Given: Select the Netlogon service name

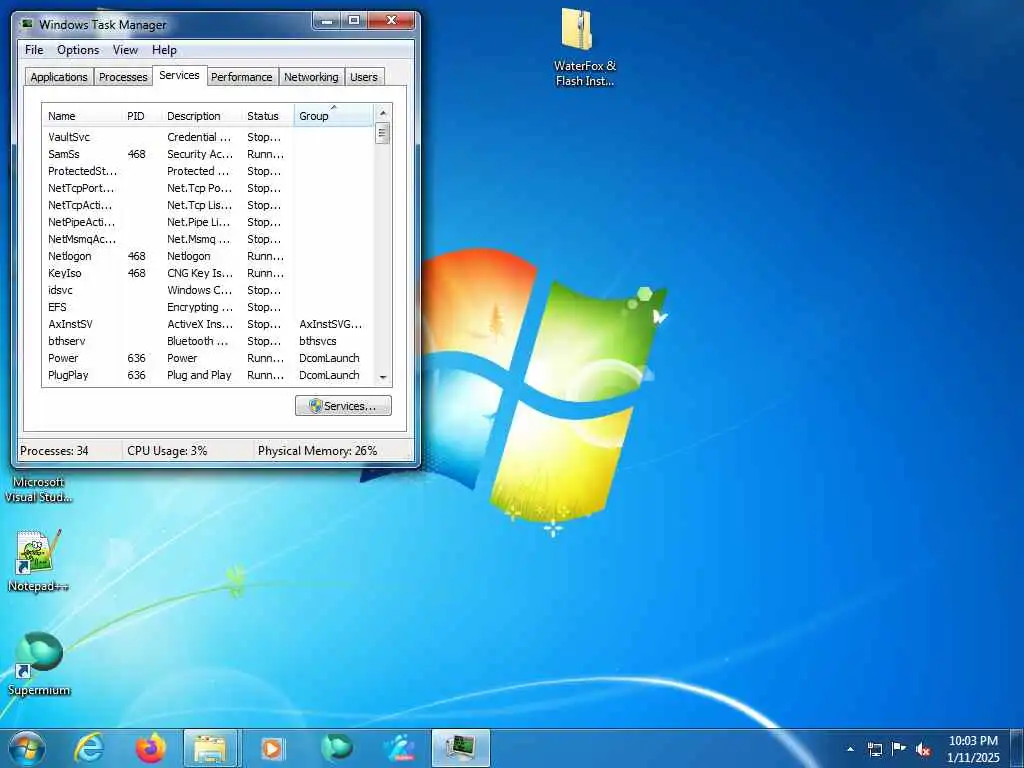Looking at the screenshot, I should 70,256.
